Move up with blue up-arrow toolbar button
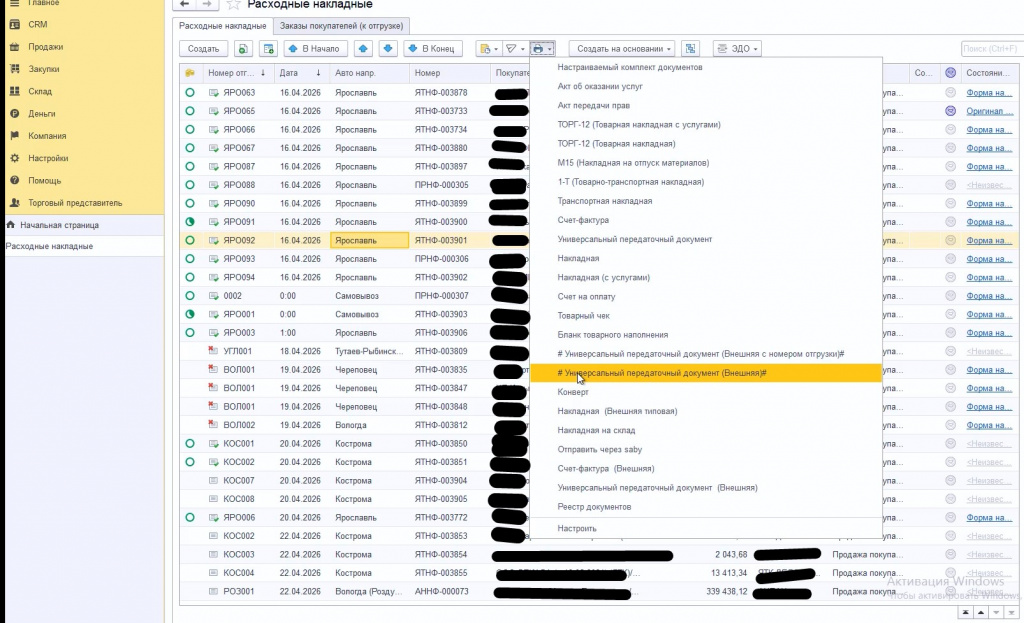The height and width of the screenshot is (623, 1024). pos(363,48)
